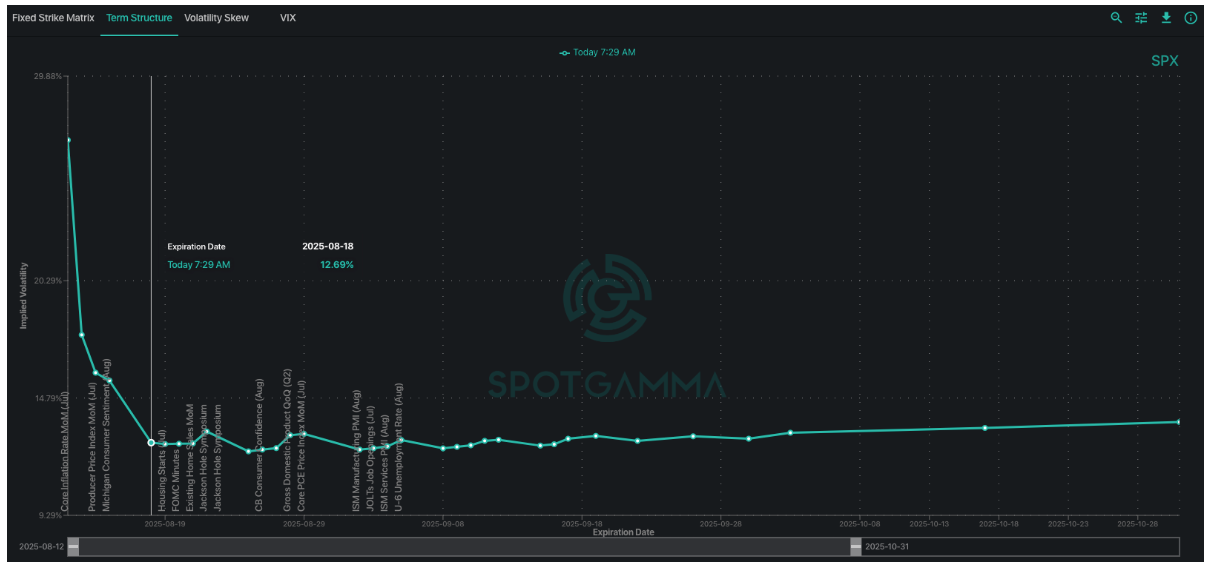This screenshot has height=564, width=1209.
Task: Click the JOLTs Job Openings (Jul) event label
Action: [370, 459]
